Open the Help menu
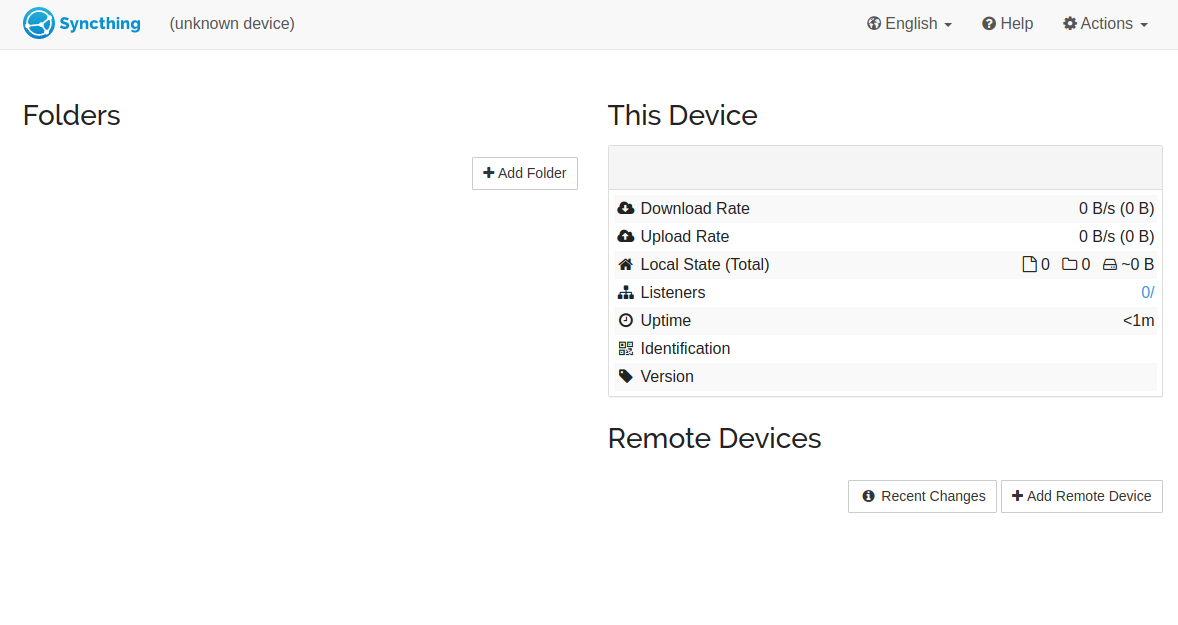Viewport: 1178px width, 625px height. point(1007,23)
